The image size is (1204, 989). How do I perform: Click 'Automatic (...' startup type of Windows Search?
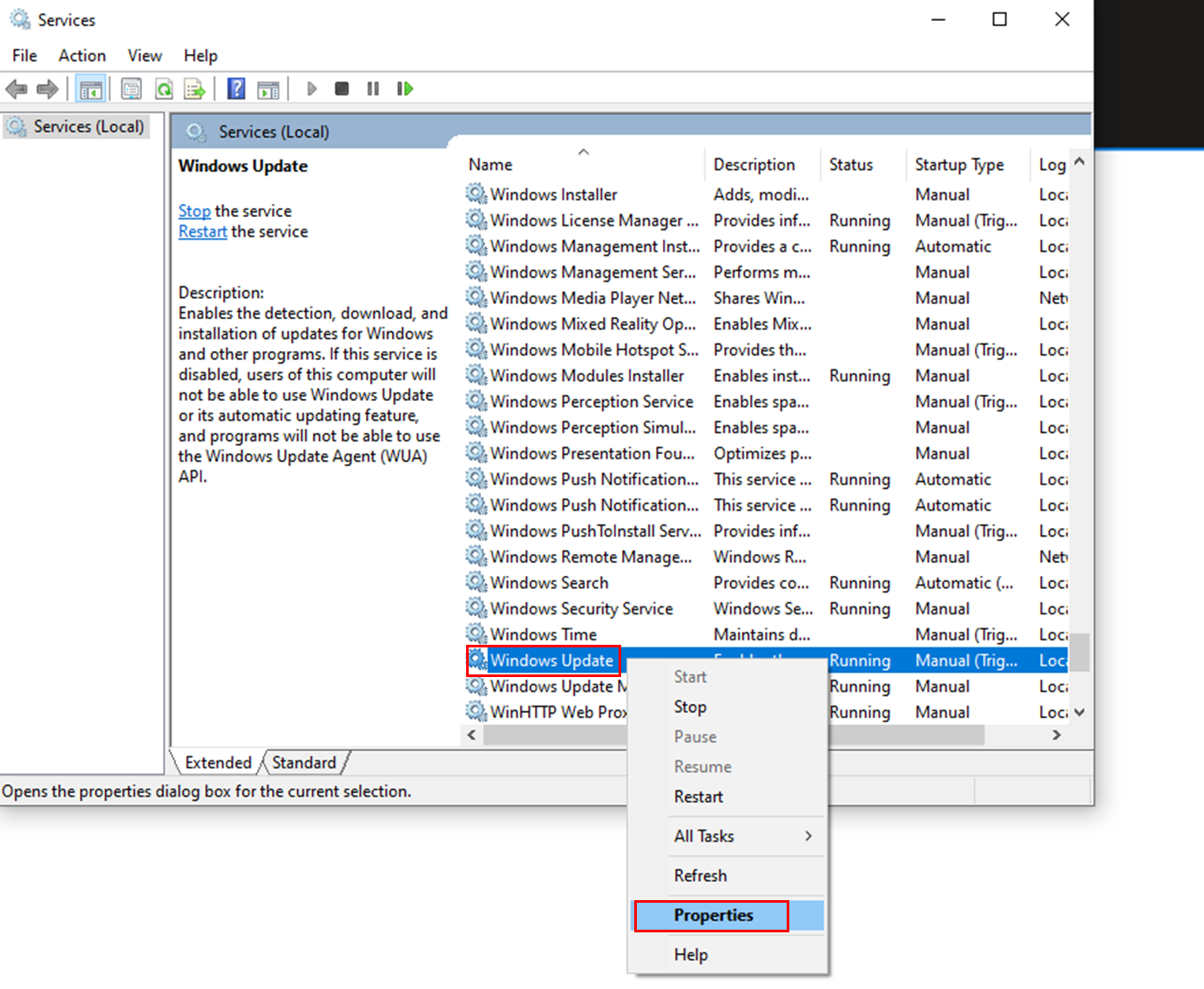point(964,582)
